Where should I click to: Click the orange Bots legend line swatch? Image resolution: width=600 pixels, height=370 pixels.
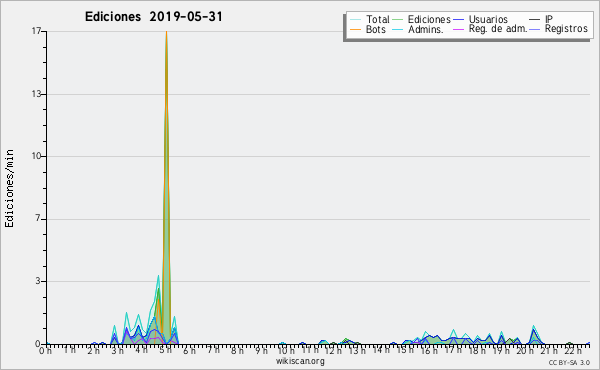point(356,29)
